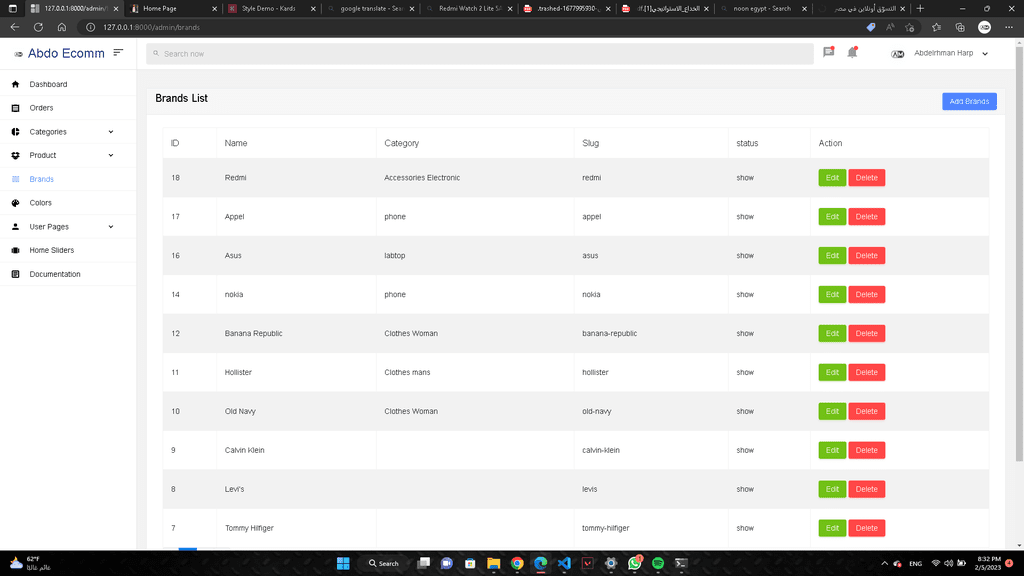Click the Product box icon in sidebar
1024x576 pixels.
pos(16,155)
